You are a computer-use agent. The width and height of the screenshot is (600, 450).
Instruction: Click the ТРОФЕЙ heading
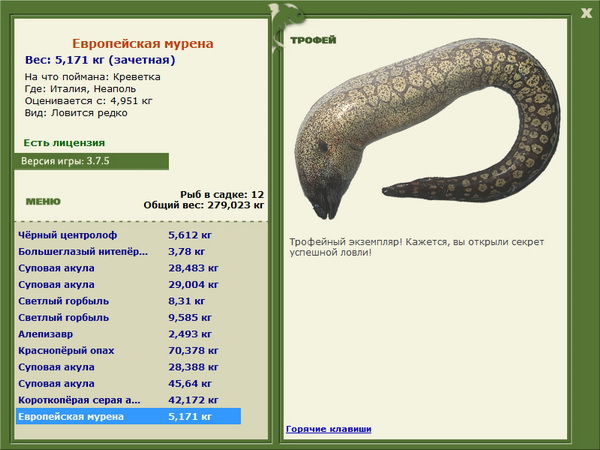pos(313,40)
